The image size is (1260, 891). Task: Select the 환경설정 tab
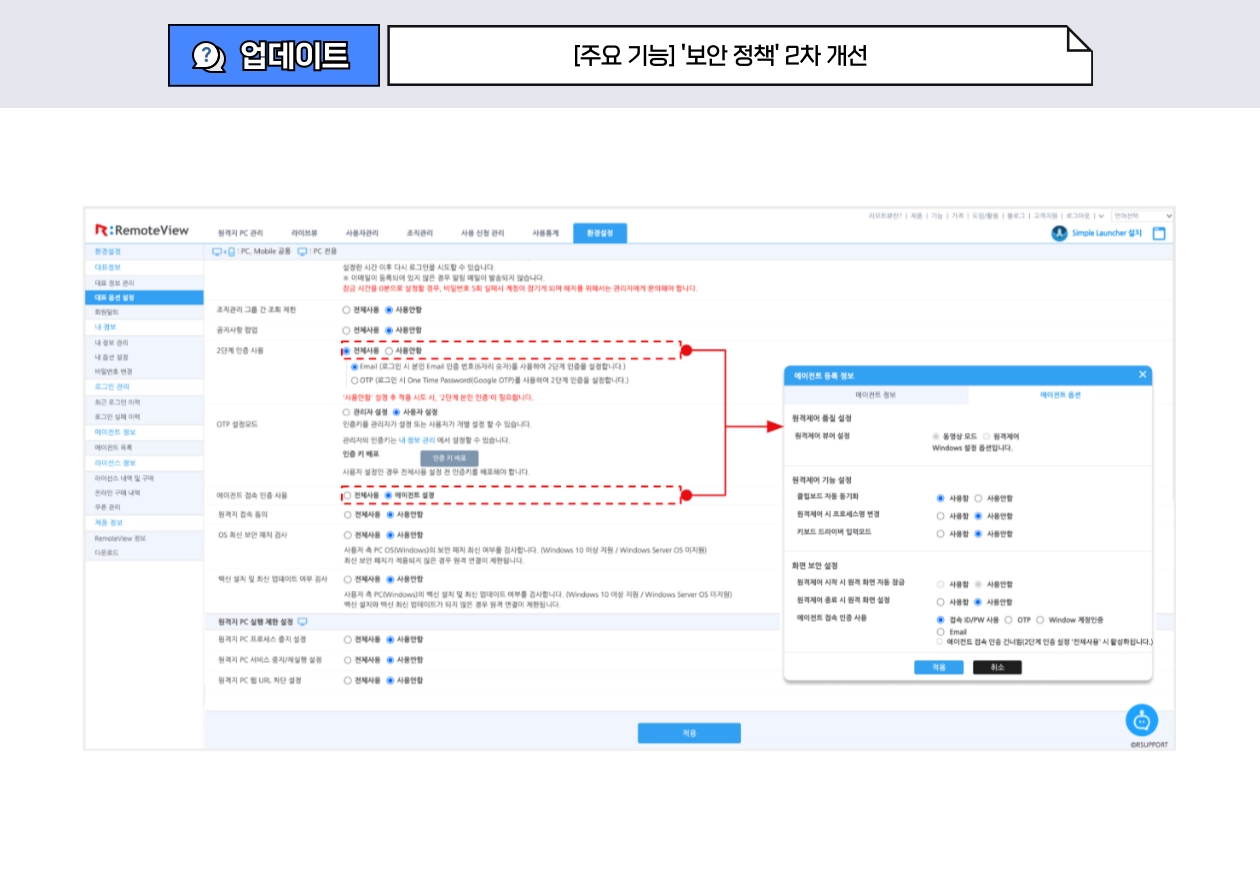click(600, 232)
